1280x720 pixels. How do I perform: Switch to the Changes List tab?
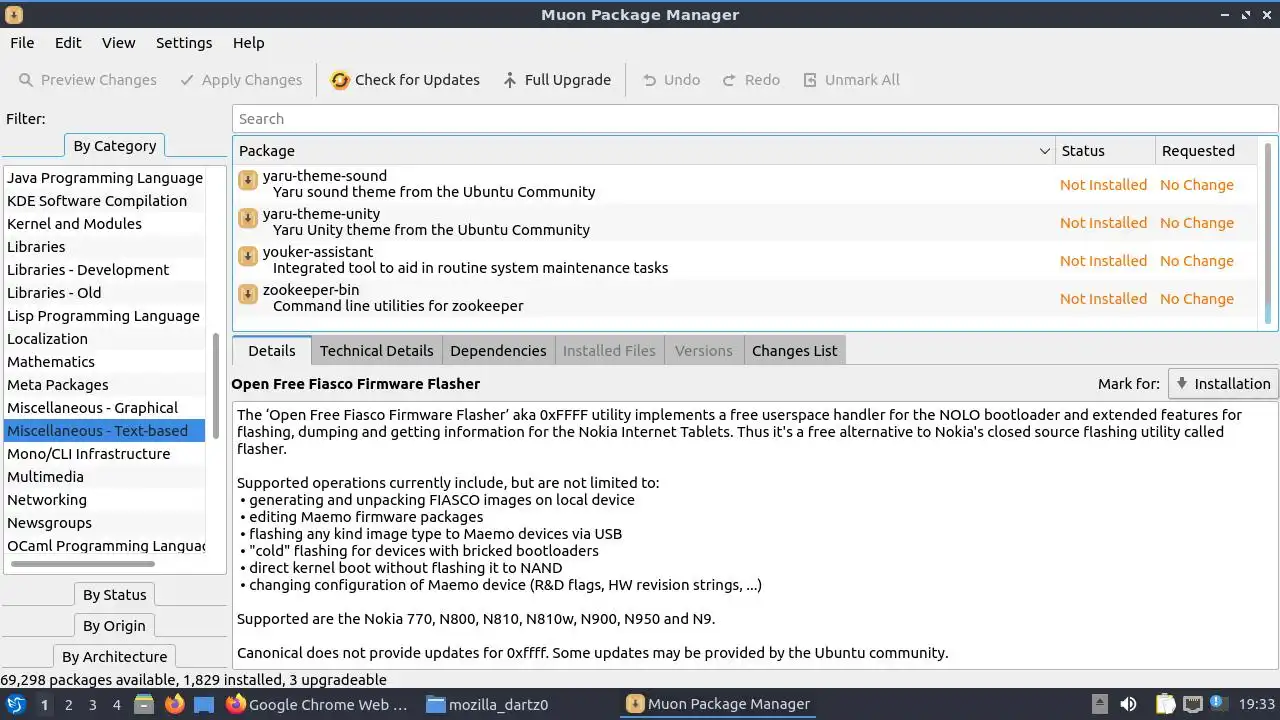click(794, 351)
